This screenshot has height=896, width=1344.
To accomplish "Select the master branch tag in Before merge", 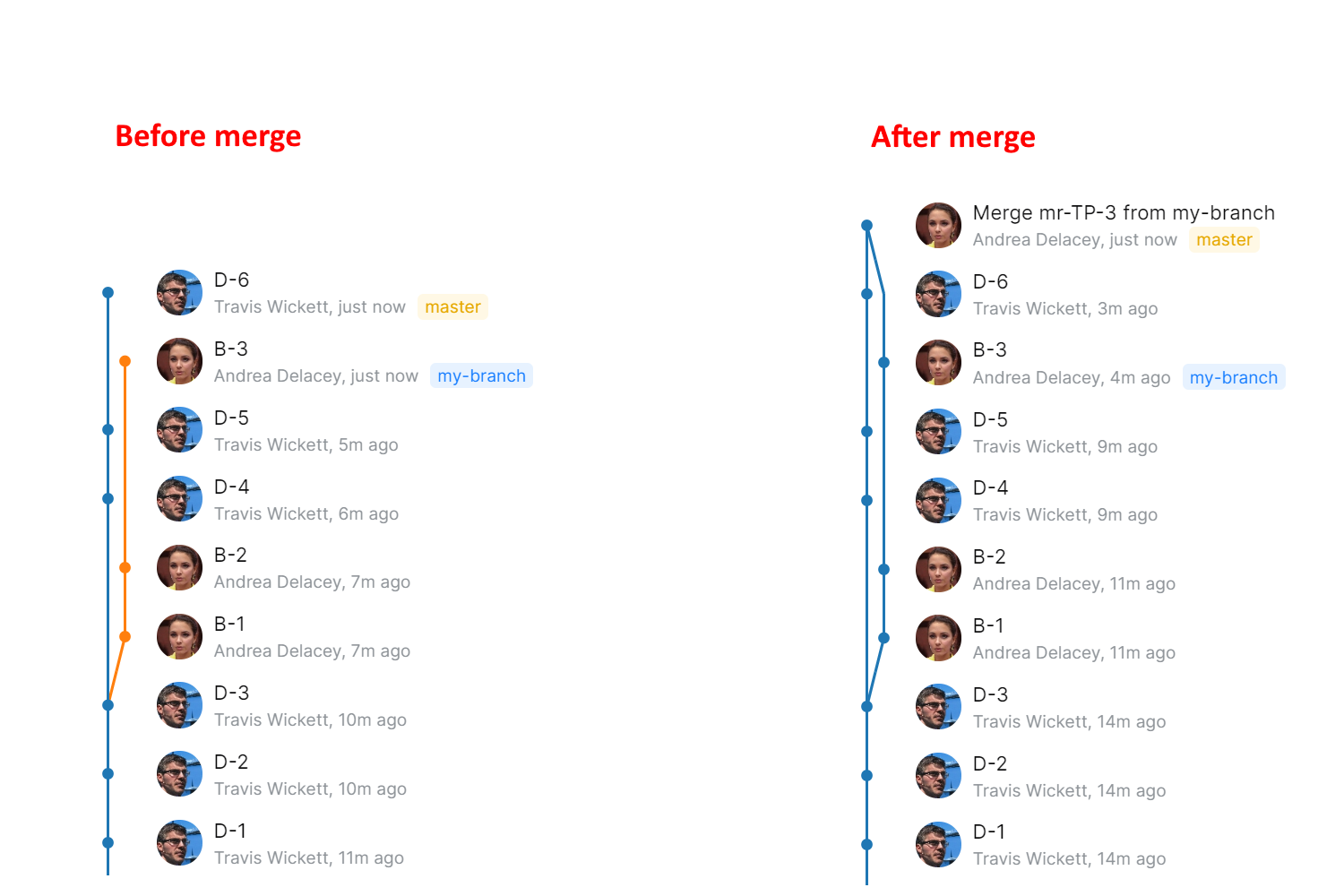I will click(452, 306).
